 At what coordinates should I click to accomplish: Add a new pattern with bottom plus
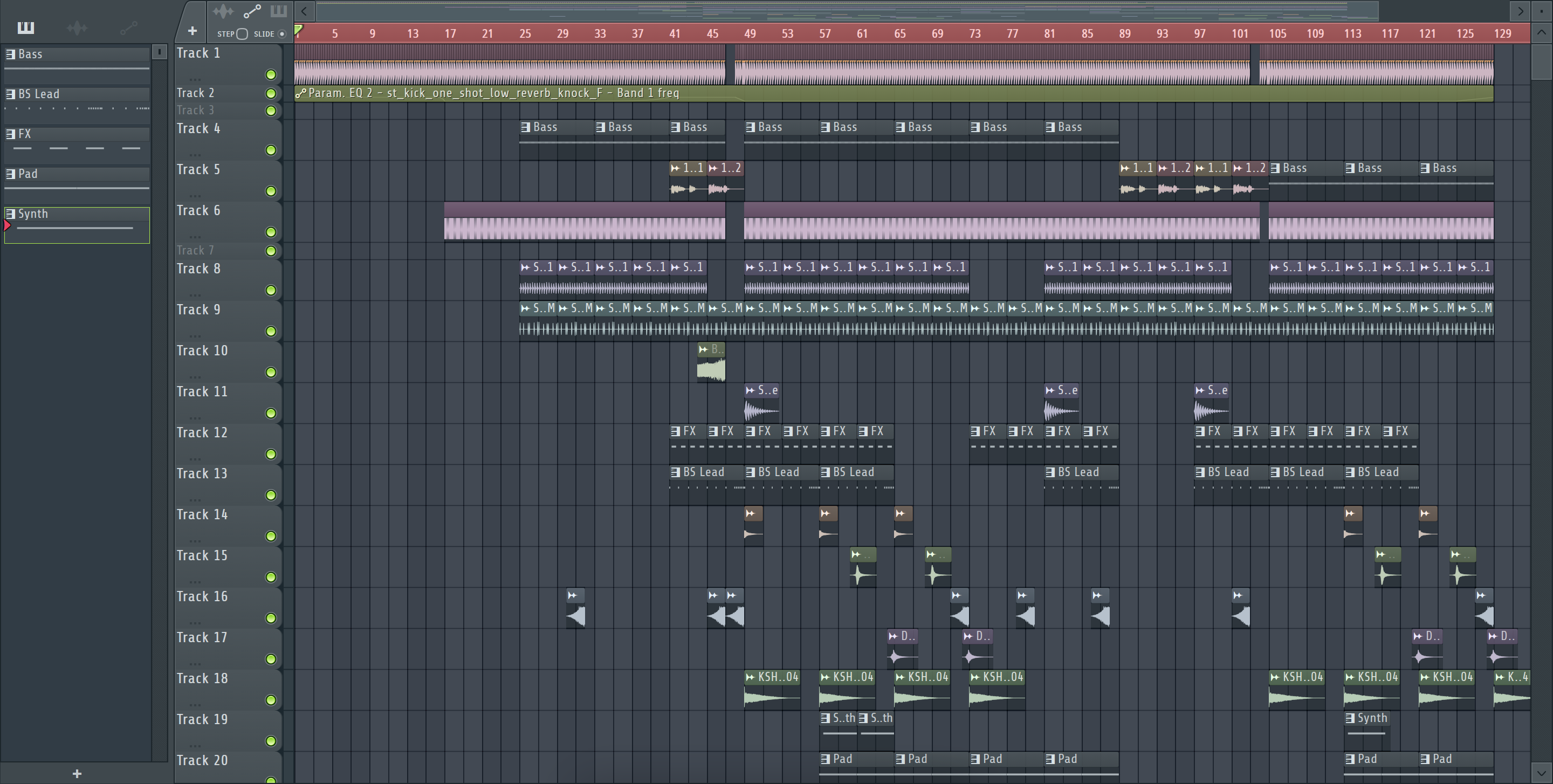(77, 774)
